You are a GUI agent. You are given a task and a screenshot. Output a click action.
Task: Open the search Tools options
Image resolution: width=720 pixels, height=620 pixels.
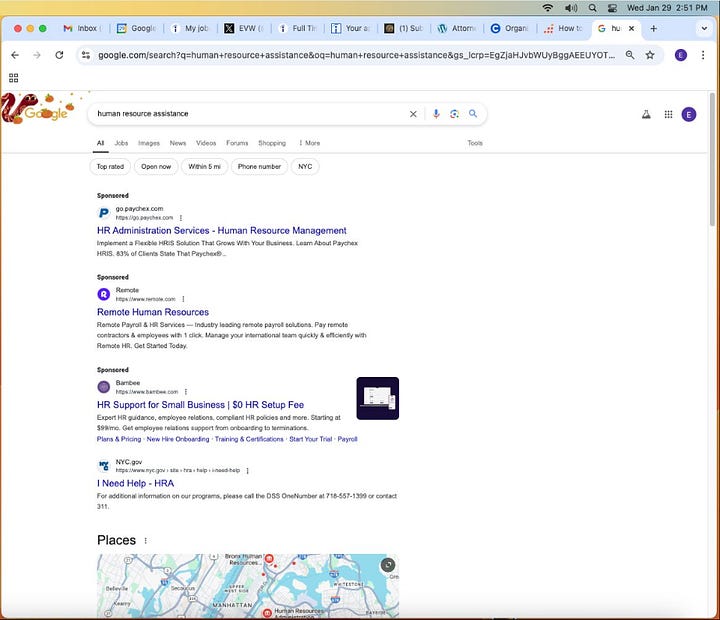point(475,143)
